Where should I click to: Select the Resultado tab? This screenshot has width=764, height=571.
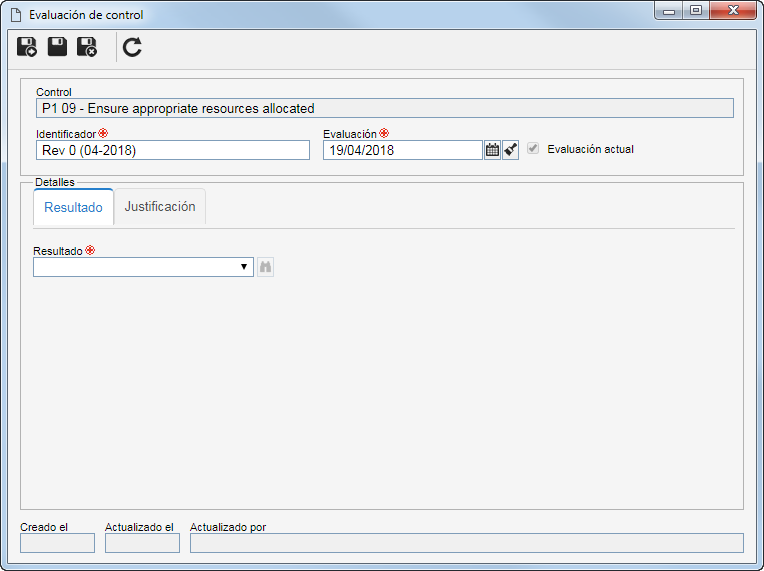[74, 207]
